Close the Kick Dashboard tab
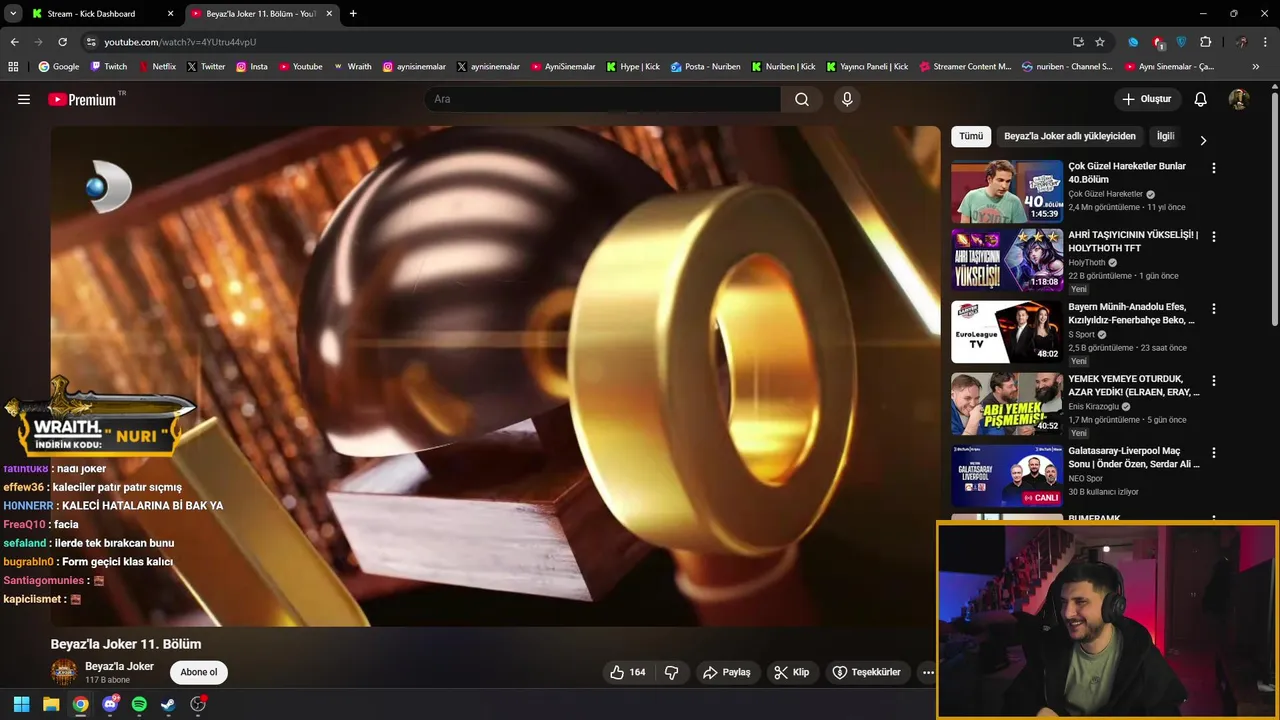 tap(170, 14)
